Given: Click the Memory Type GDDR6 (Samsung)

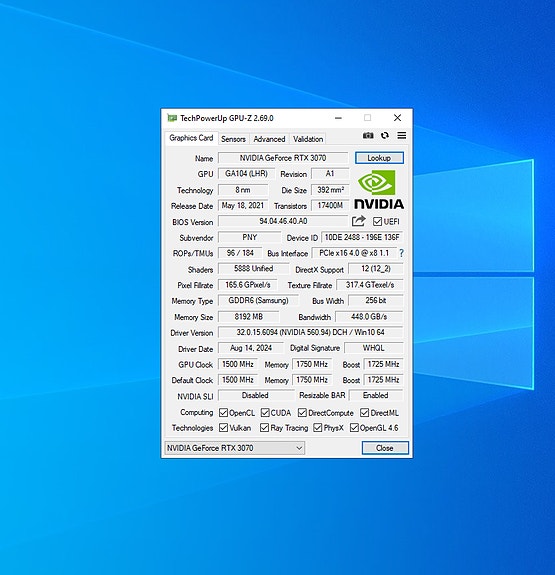Looking at the screenshot, I should click(x=258, y=301).
